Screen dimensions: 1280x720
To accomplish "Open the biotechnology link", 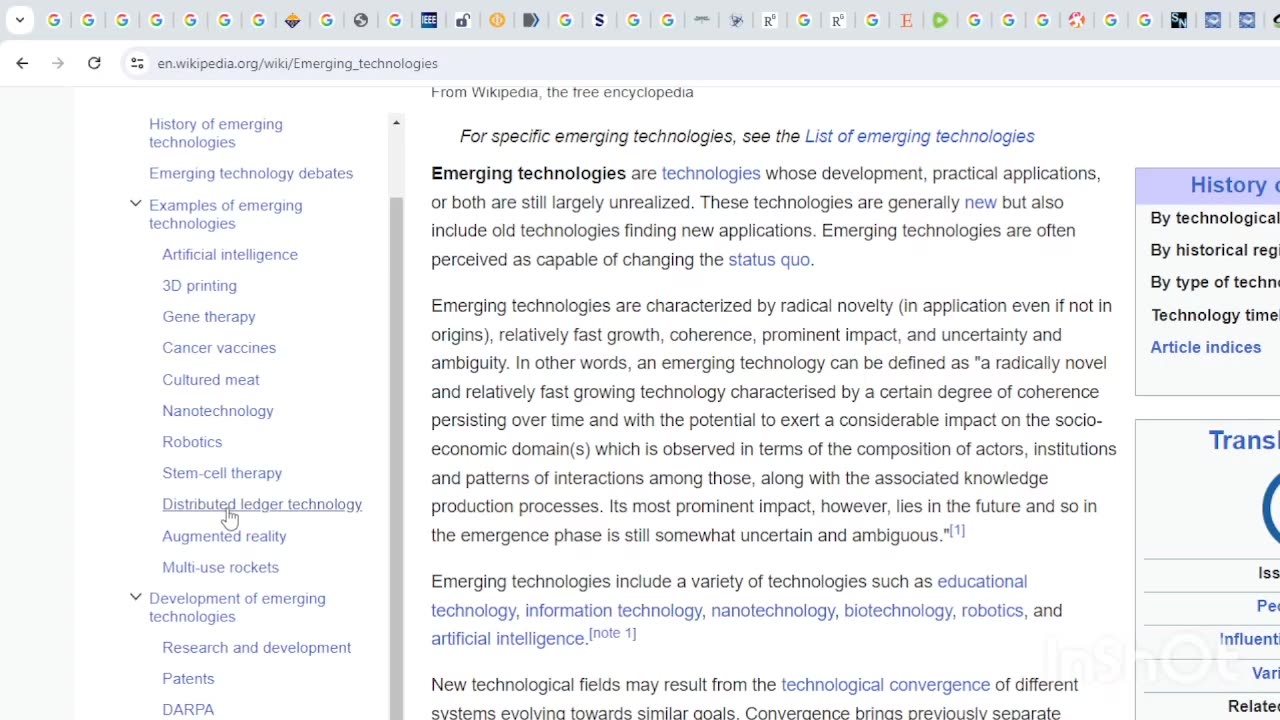I will click(x=898, y=610).
